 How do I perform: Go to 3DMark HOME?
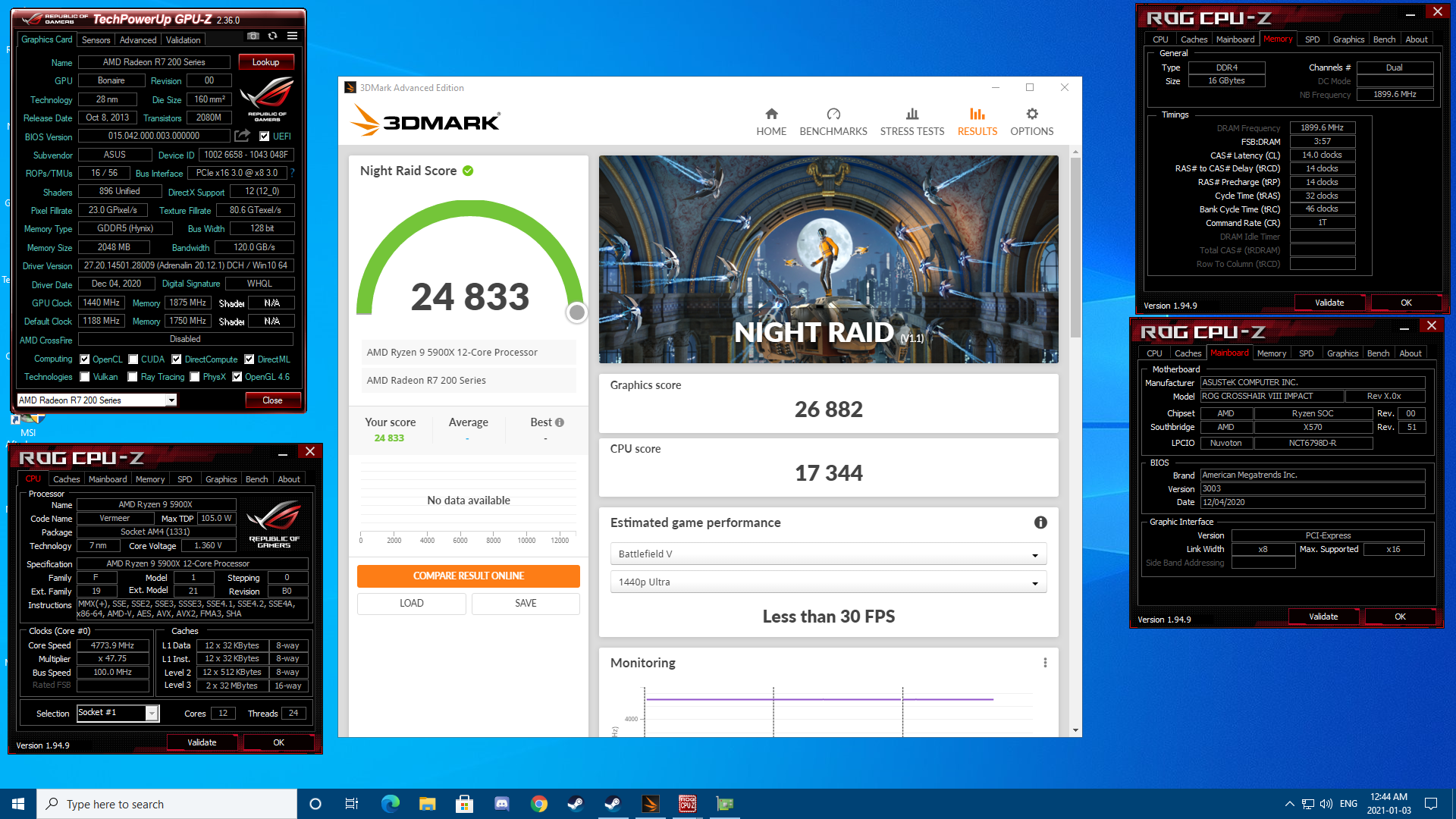click(771, 121)
